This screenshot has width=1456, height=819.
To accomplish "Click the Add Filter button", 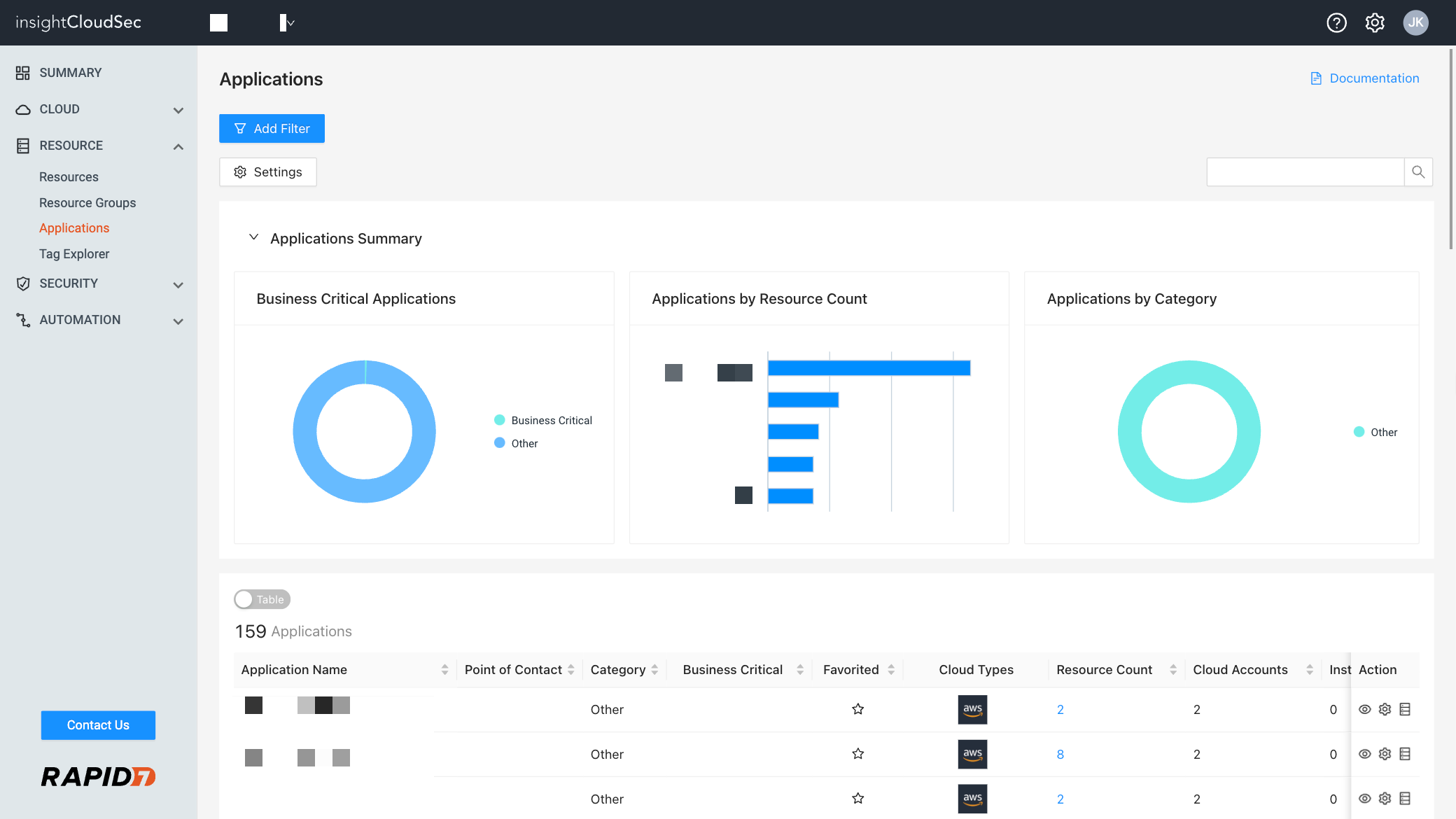I will (272, 129).
